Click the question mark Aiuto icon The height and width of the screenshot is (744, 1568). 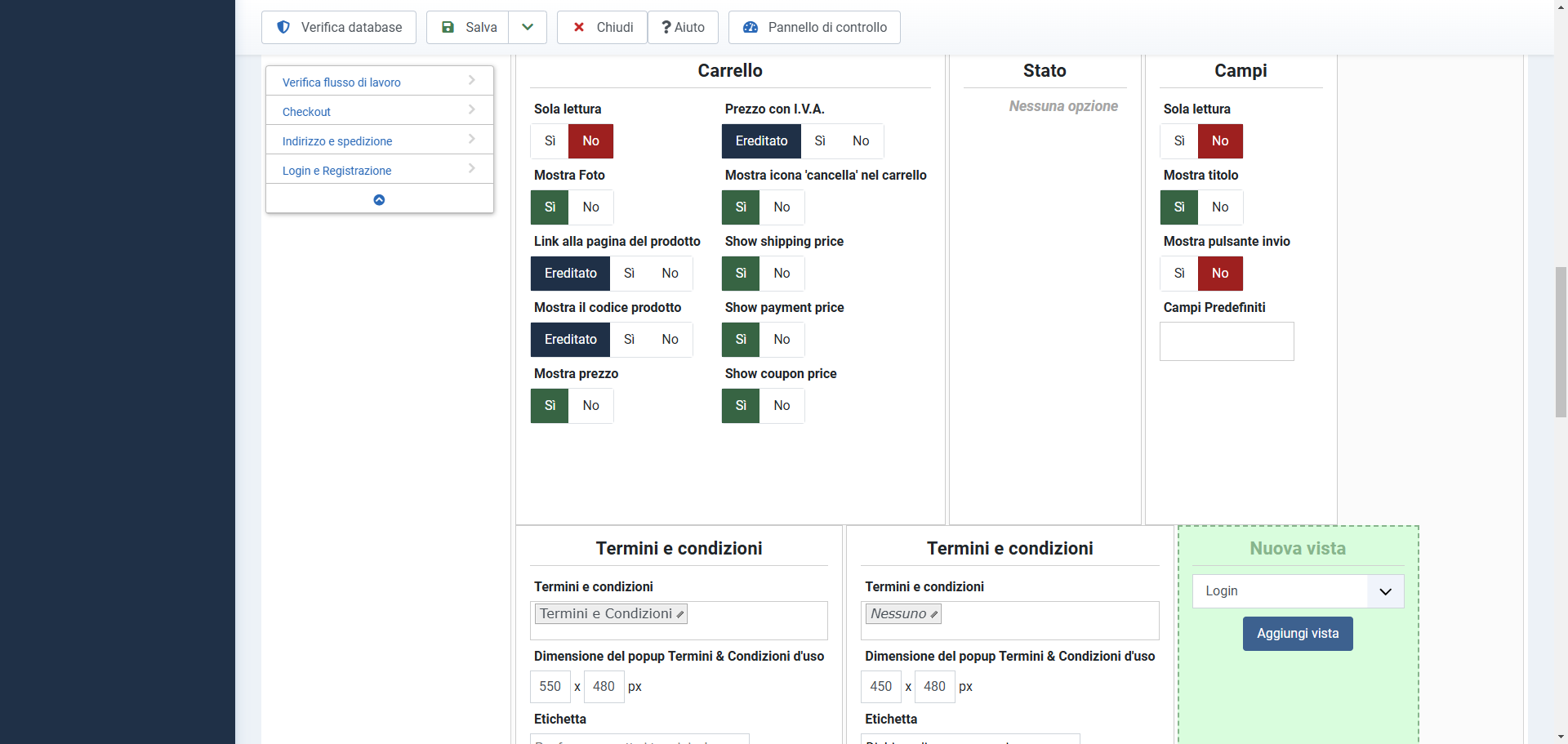pyautogui.click(x=666, y=27)
